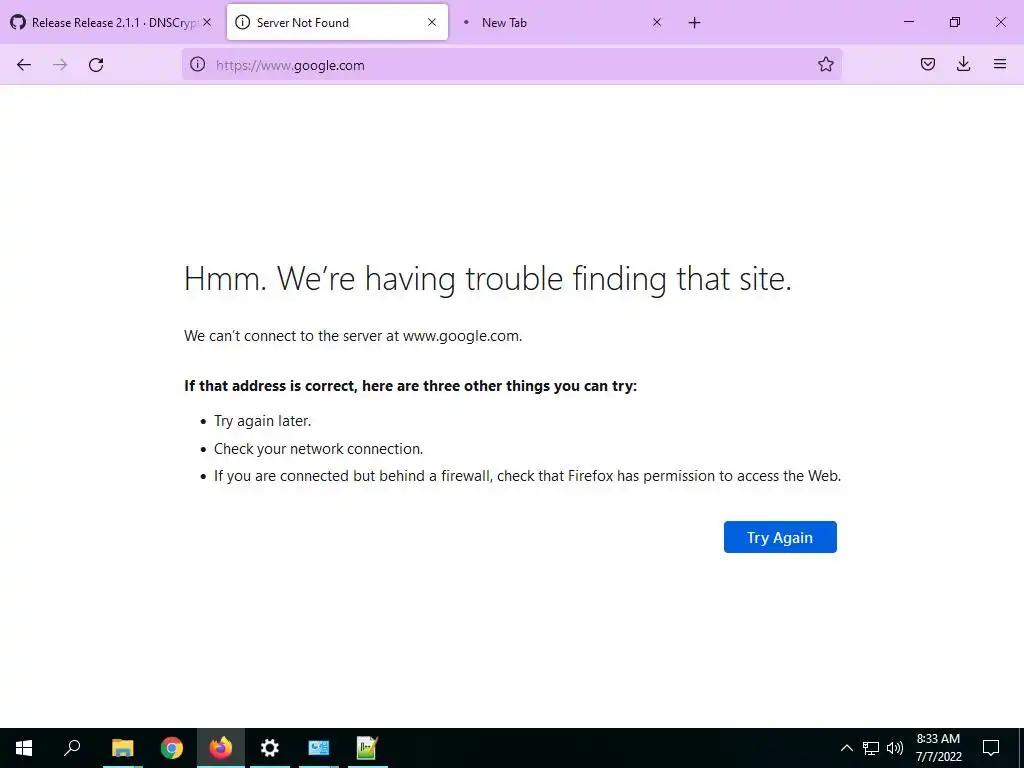Open the Firefox application menu
The width and height of the screenshot is (1024, 768).
coord(1000,64)
